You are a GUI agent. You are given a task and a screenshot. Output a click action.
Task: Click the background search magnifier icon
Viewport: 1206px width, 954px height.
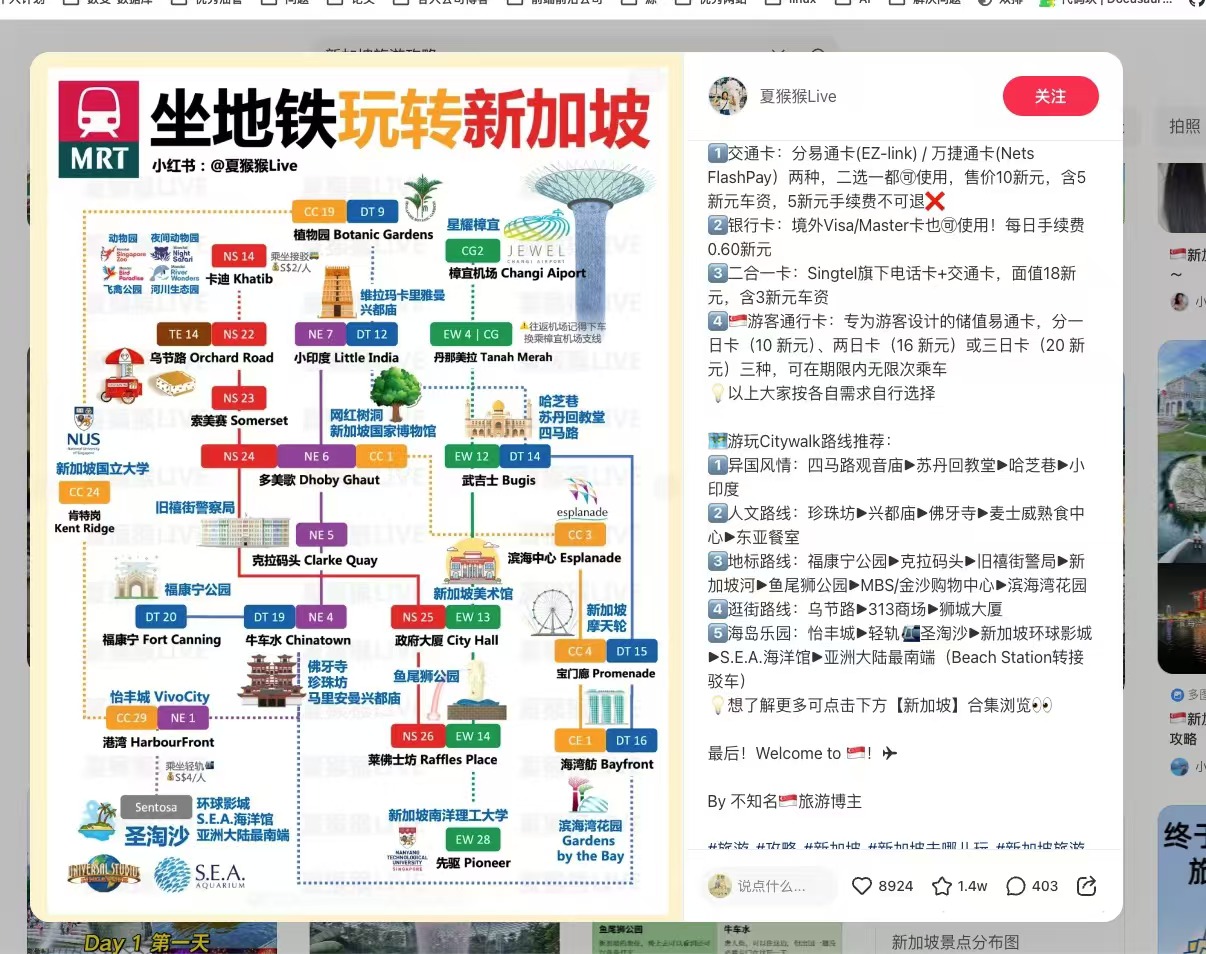(818, 54)
